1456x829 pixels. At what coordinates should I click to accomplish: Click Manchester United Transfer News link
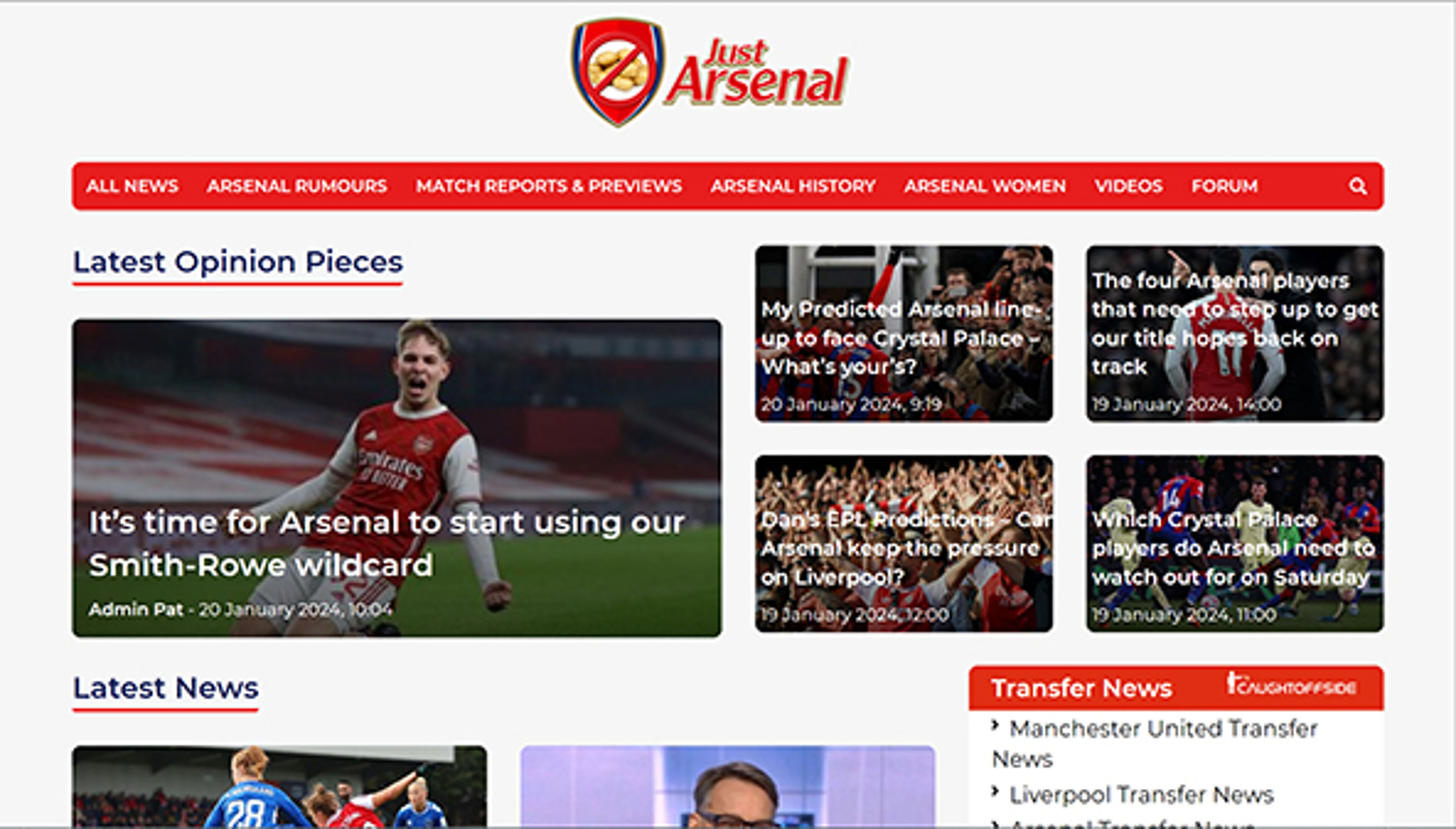click(x=1155, y=744)
